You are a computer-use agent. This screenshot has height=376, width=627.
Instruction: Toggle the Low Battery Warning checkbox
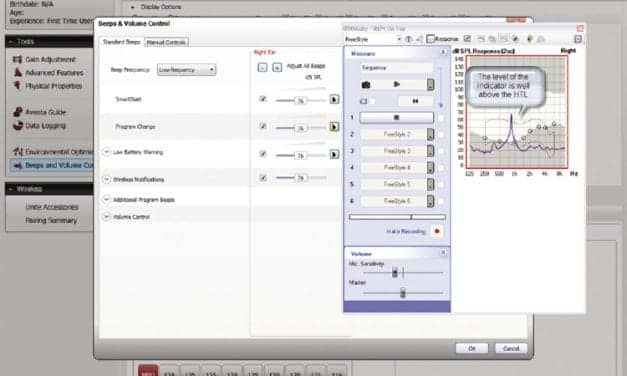tap(263, 154)
